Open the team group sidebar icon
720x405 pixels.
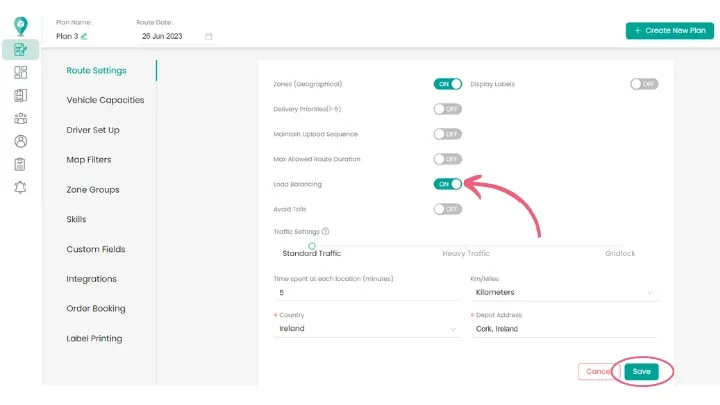pos(21,118)
